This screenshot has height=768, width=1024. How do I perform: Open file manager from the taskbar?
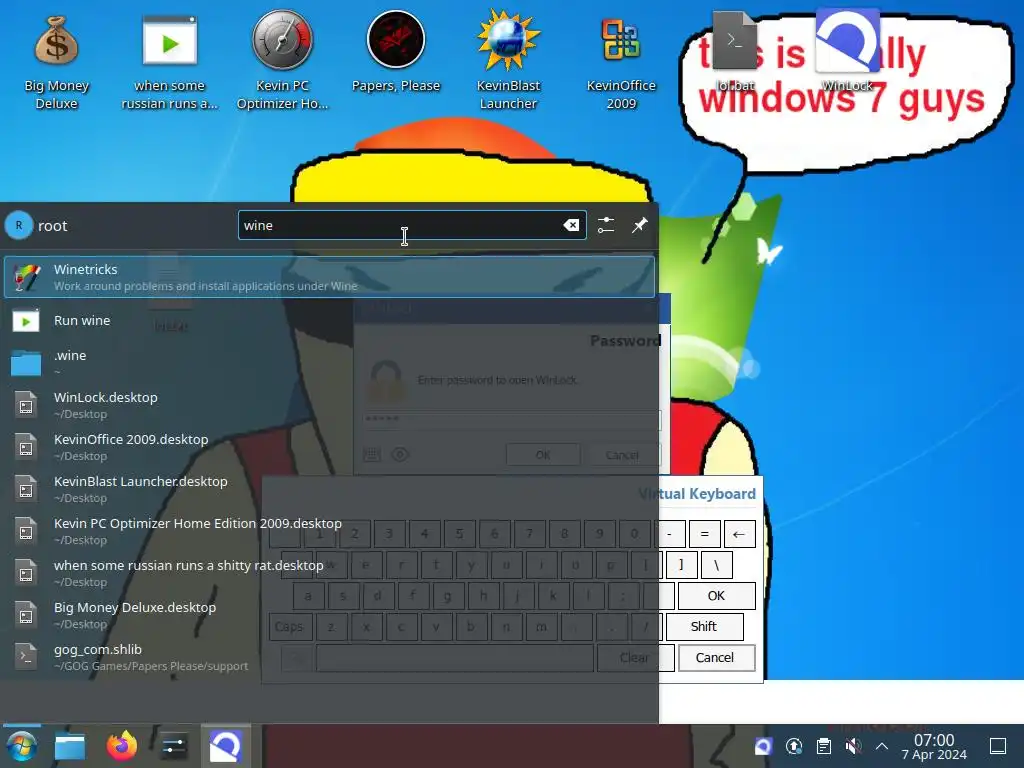pos(70,746)
